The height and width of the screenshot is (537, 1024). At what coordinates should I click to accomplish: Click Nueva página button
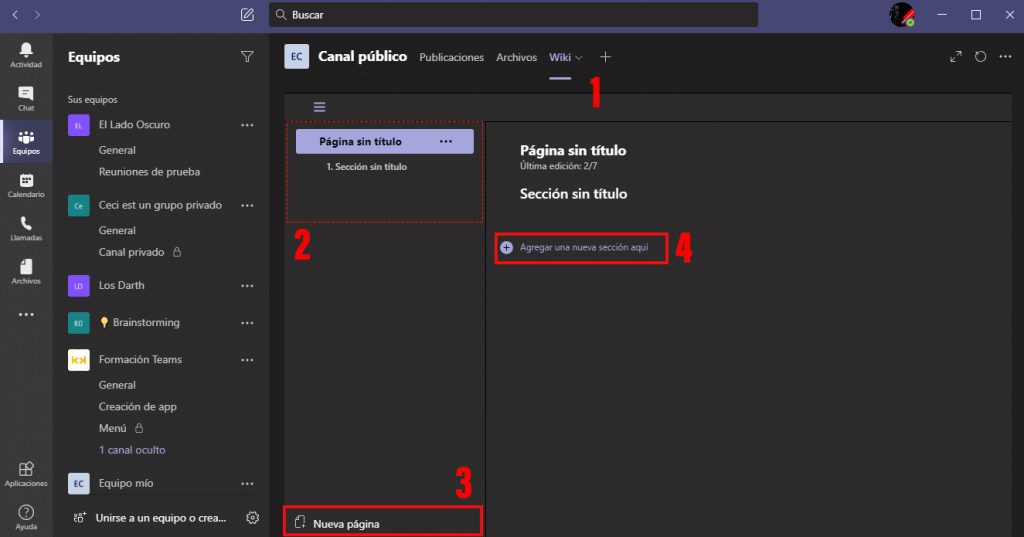point(383,523)
